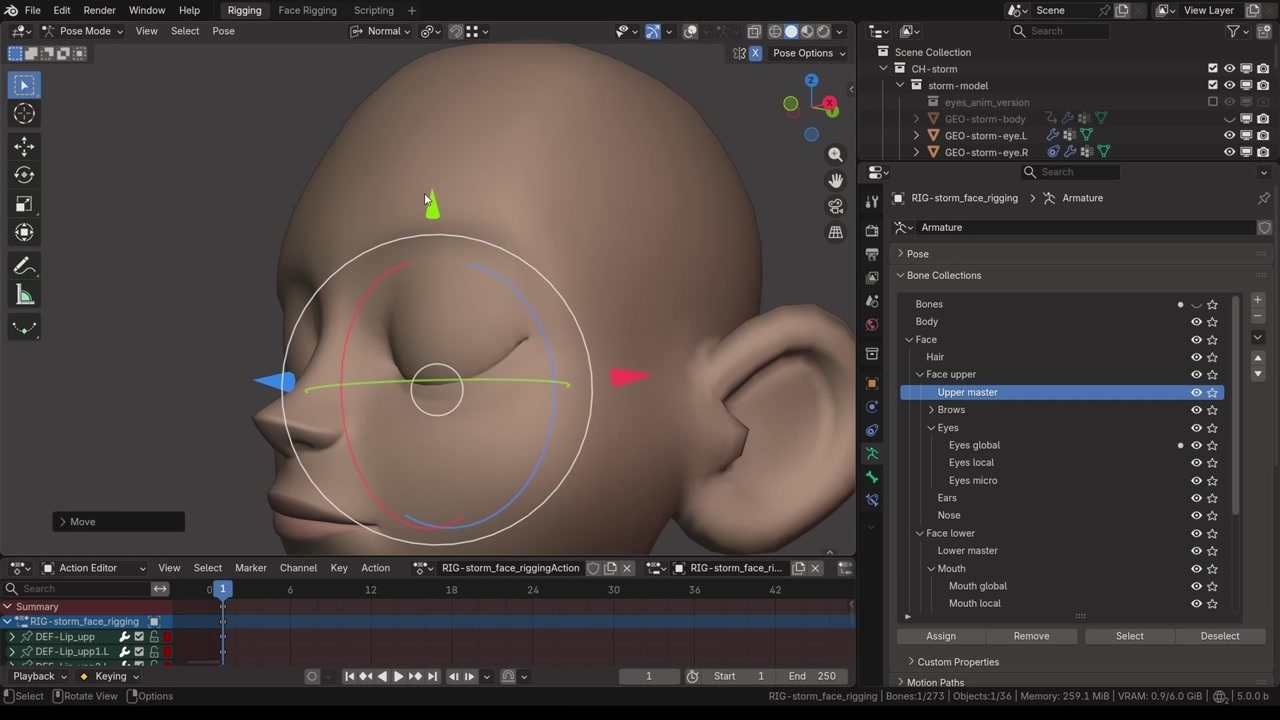Click the End frame field
The image size is (1280, 720).
(812, 676)
